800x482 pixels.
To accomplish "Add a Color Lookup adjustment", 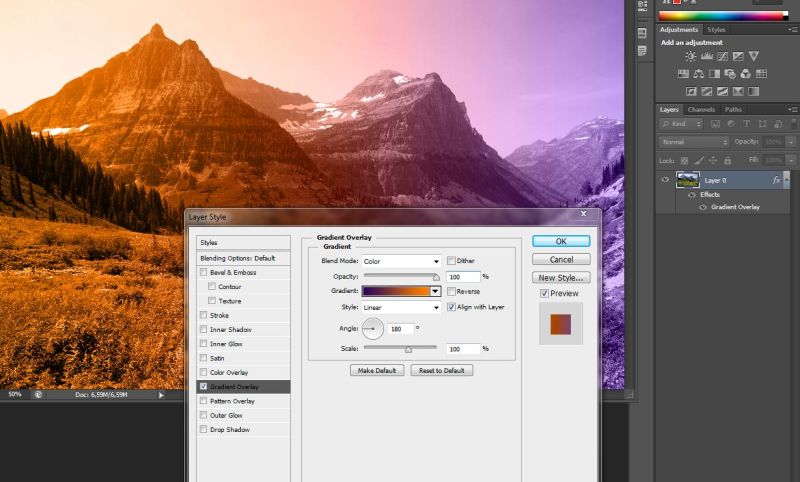I will [x=761, y=74].
